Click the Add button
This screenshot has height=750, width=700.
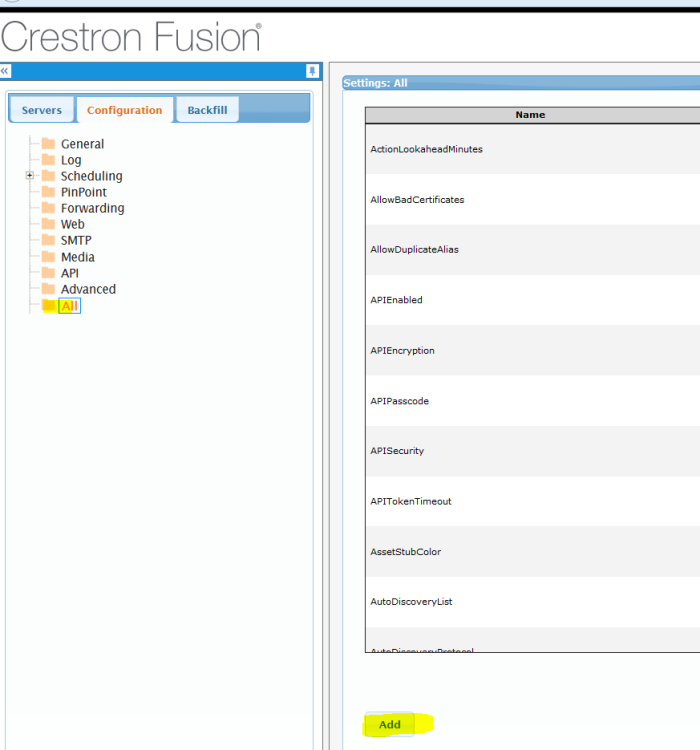click(389, 724)
